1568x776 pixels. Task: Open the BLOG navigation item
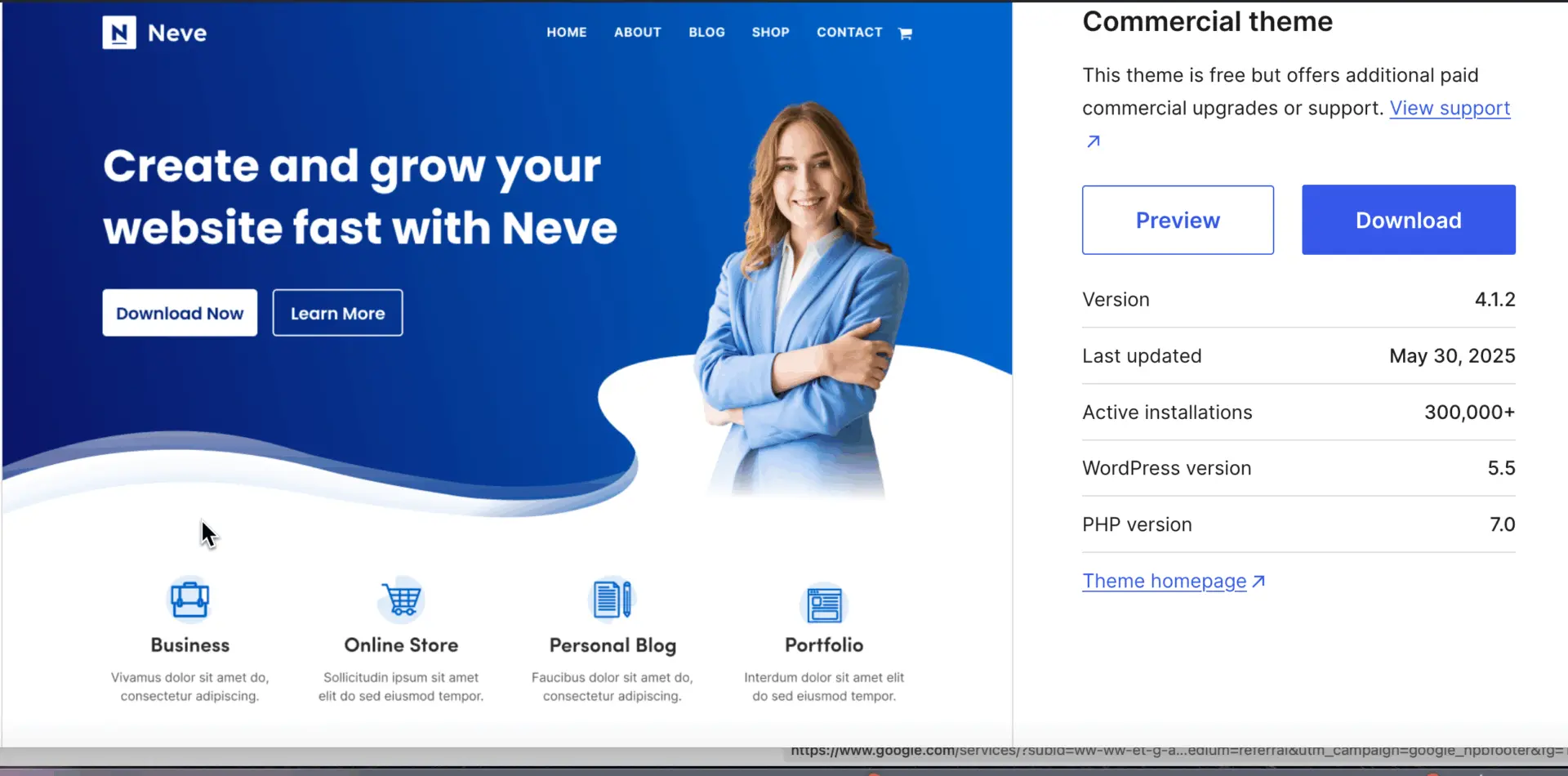(706, 32)
